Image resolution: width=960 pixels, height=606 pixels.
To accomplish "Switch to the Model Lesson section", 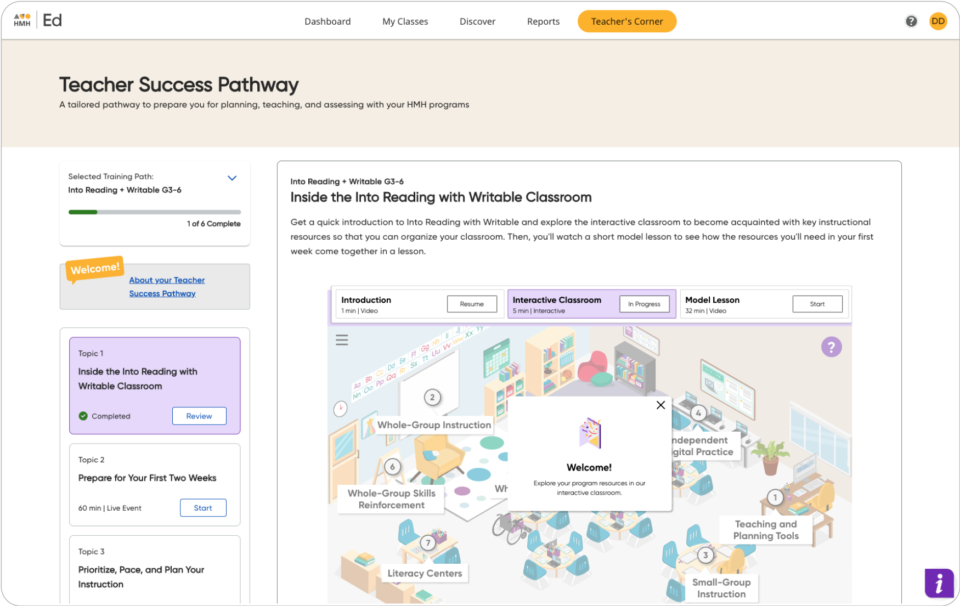I will (818, 304).
